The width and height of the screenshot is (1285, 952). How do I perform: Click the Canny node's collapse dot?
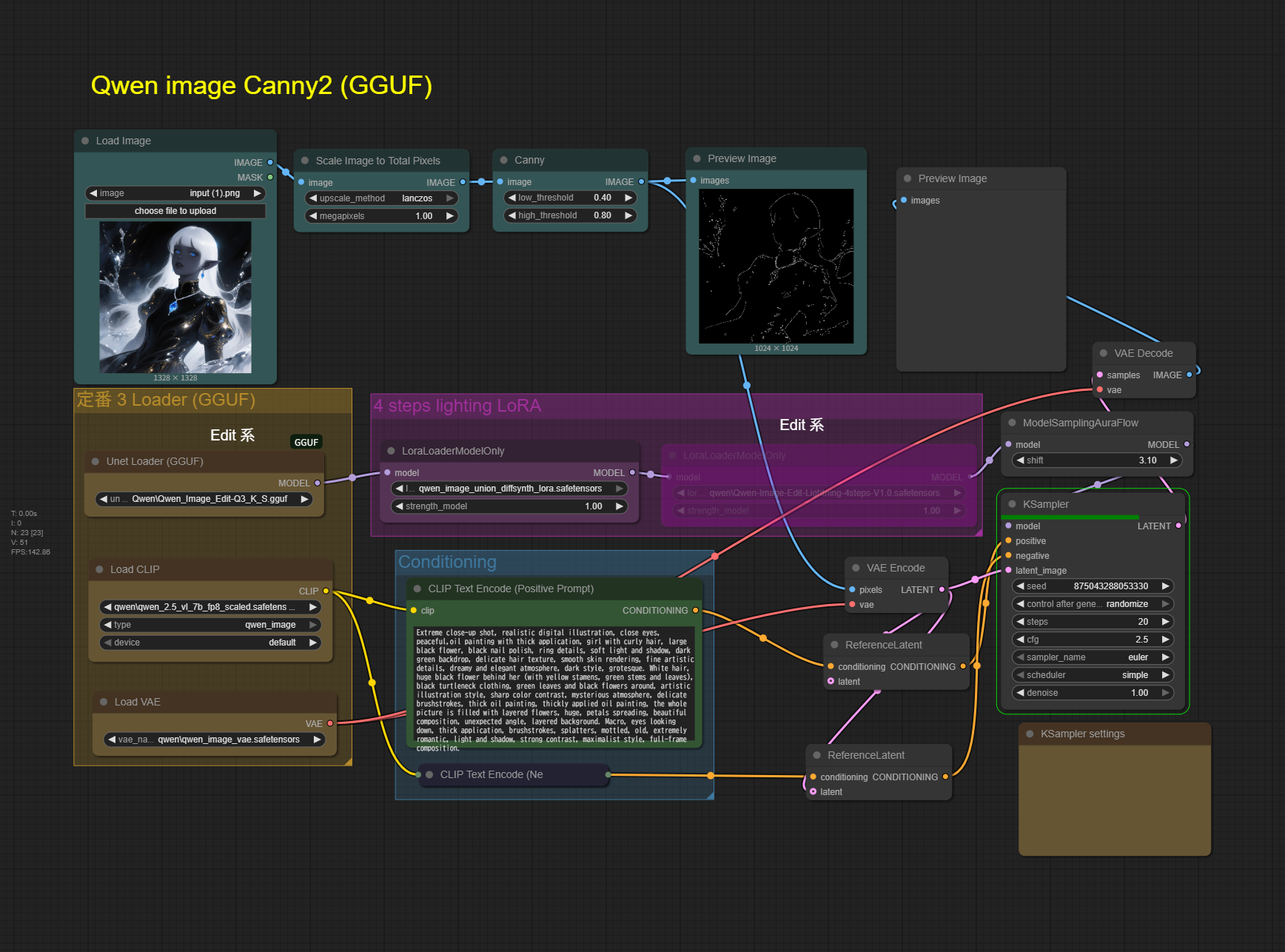click(504, 160)
